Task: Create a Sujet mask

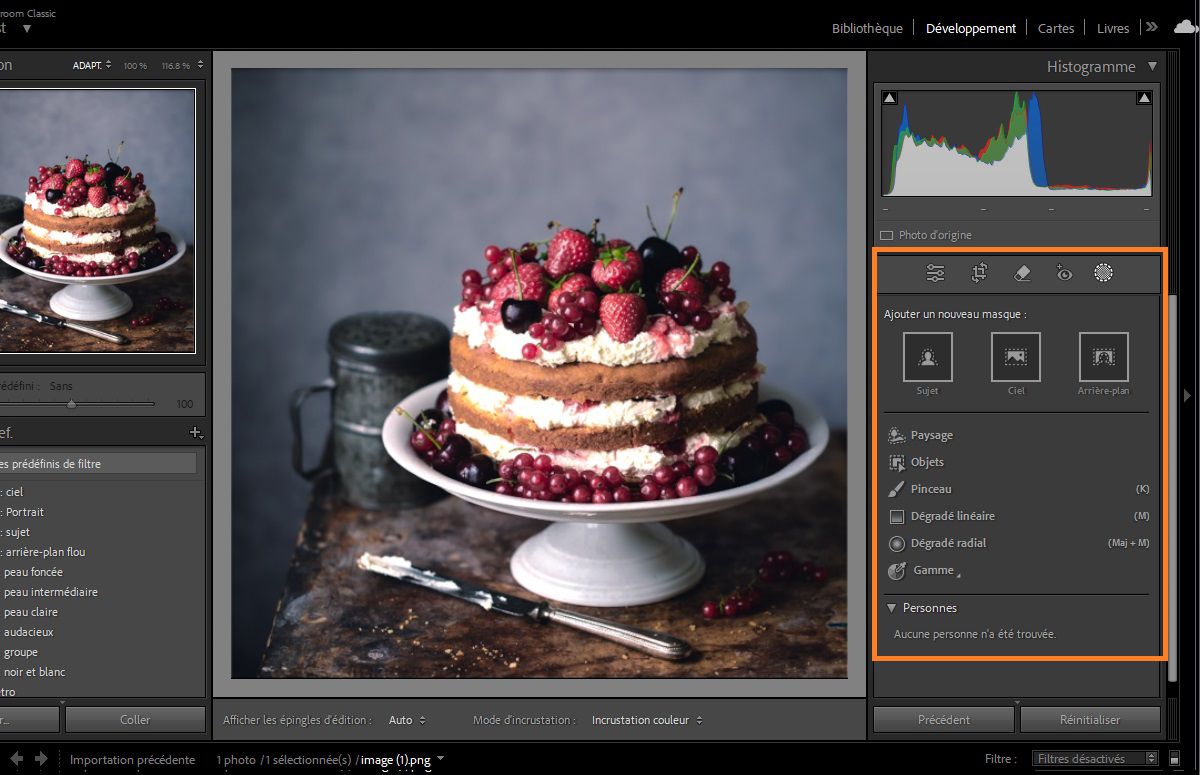Action: [927, 357]
